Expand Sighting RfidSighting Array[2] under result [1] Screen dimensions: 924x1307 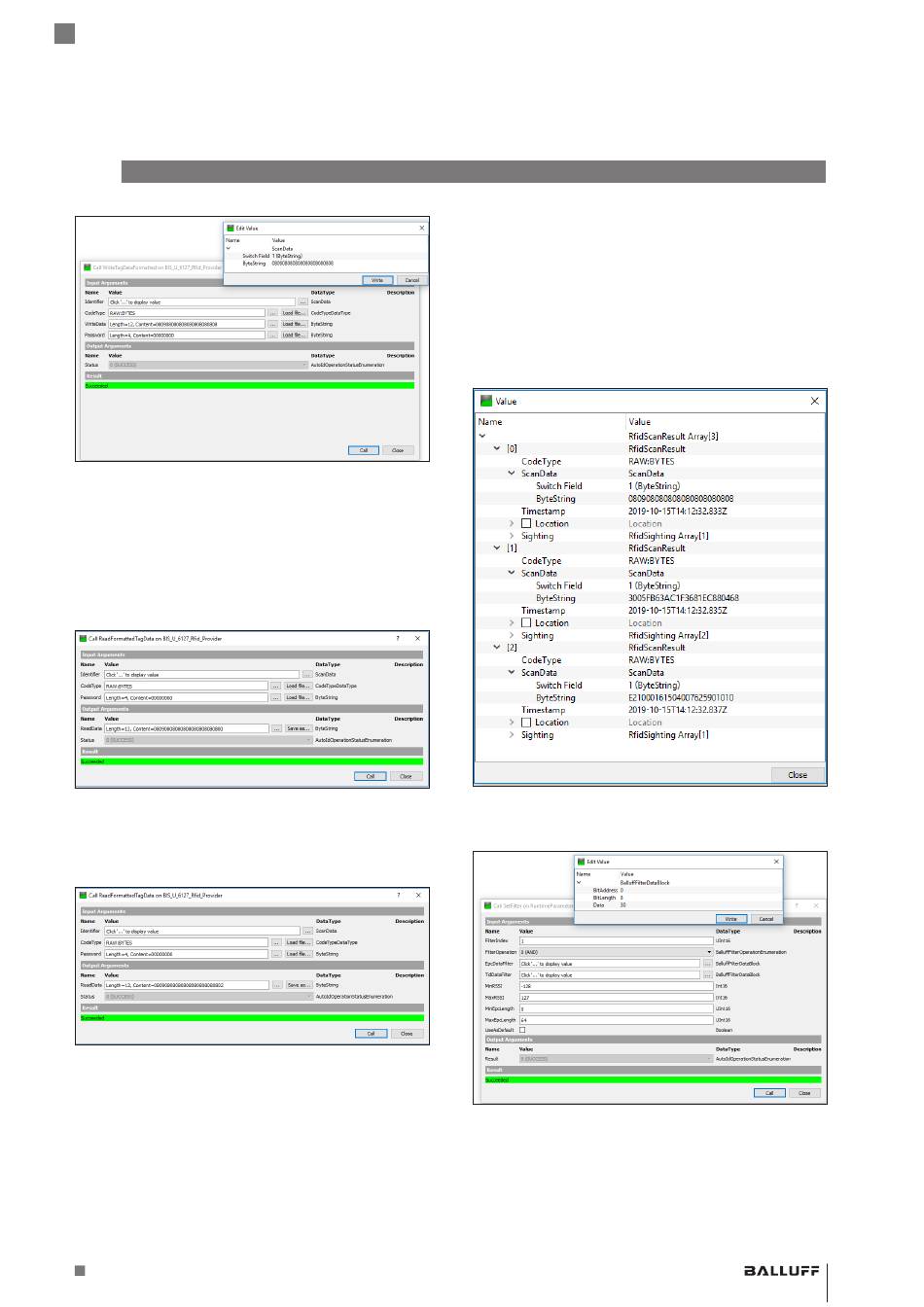click(x=512, y=635)
